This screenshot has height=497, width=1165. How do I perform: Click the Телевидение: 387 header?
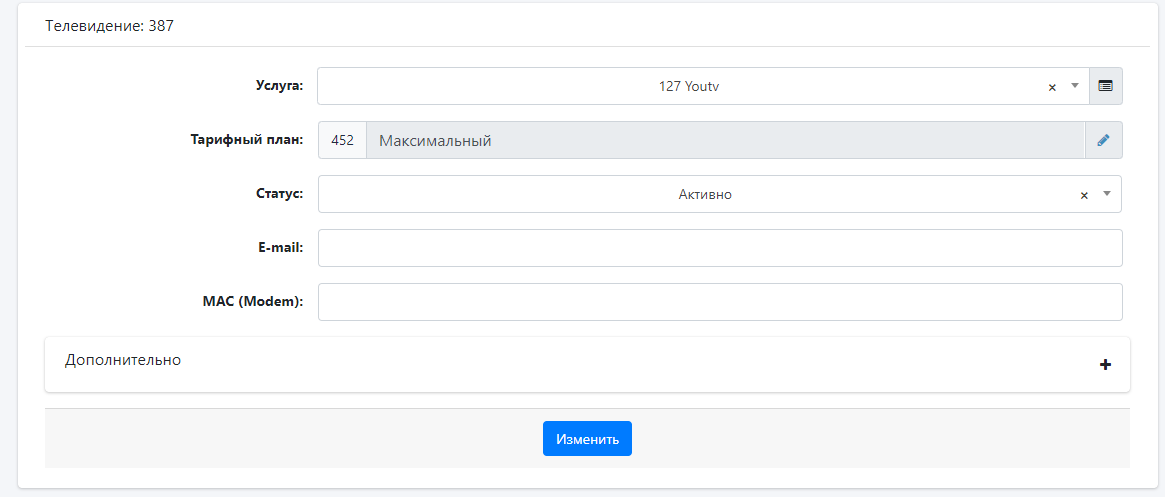tap(110, 26)
